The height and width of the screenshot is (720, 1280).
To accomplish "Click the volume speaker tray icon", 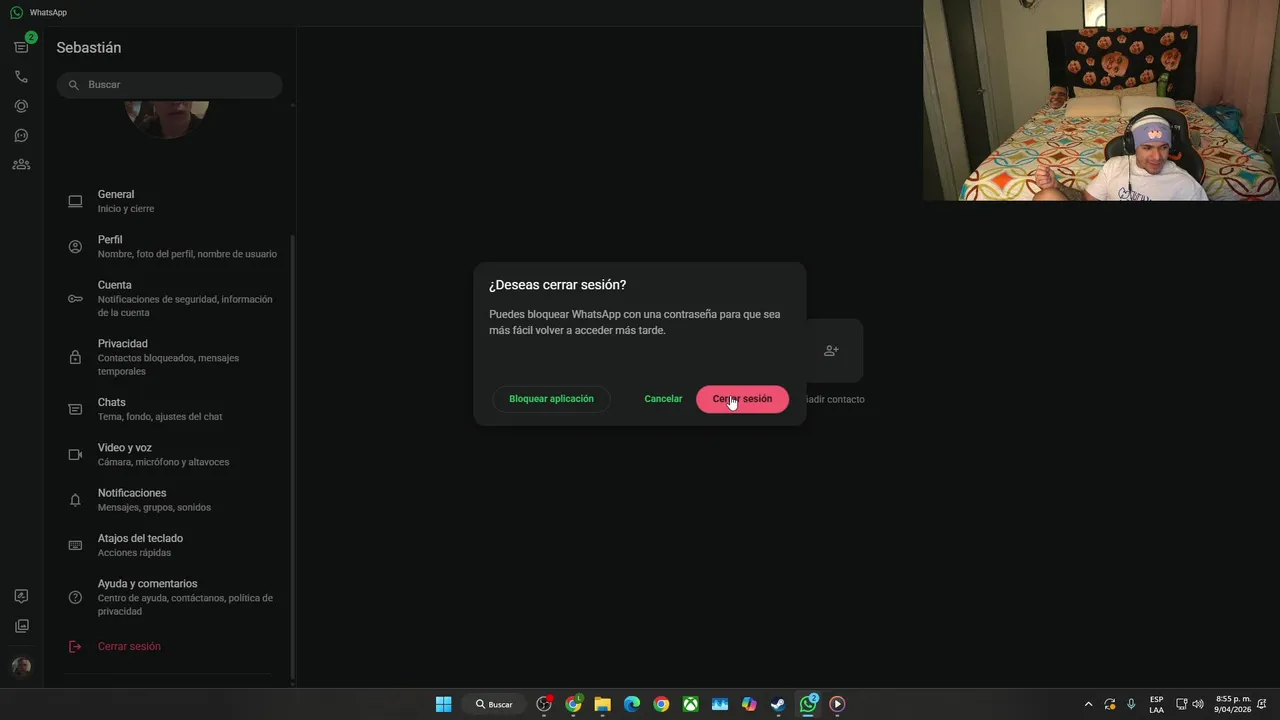I will (1198, 704).
